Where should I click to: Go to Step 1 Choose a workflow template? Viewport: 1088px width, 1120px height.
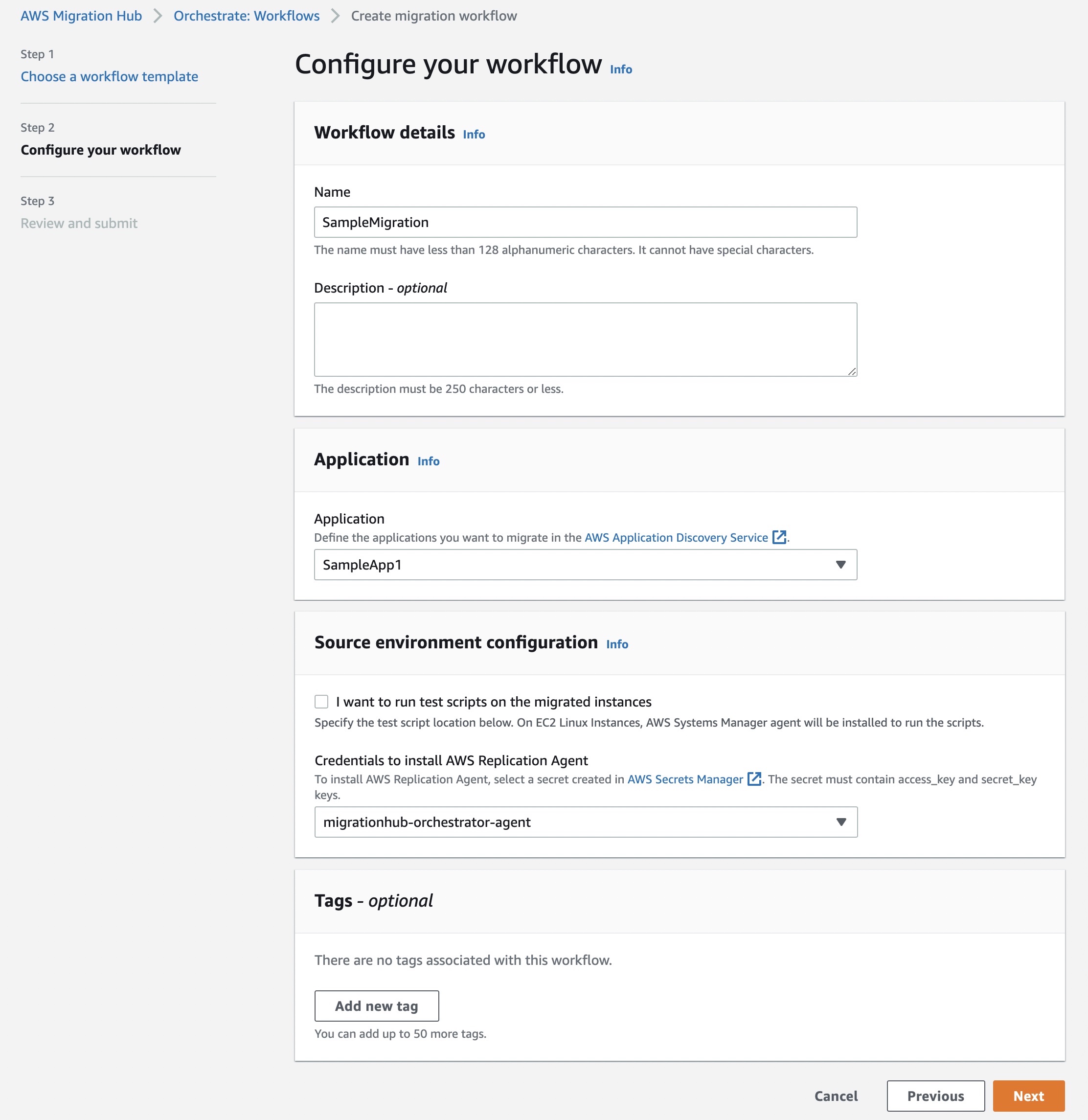click(x=109, y=76)
